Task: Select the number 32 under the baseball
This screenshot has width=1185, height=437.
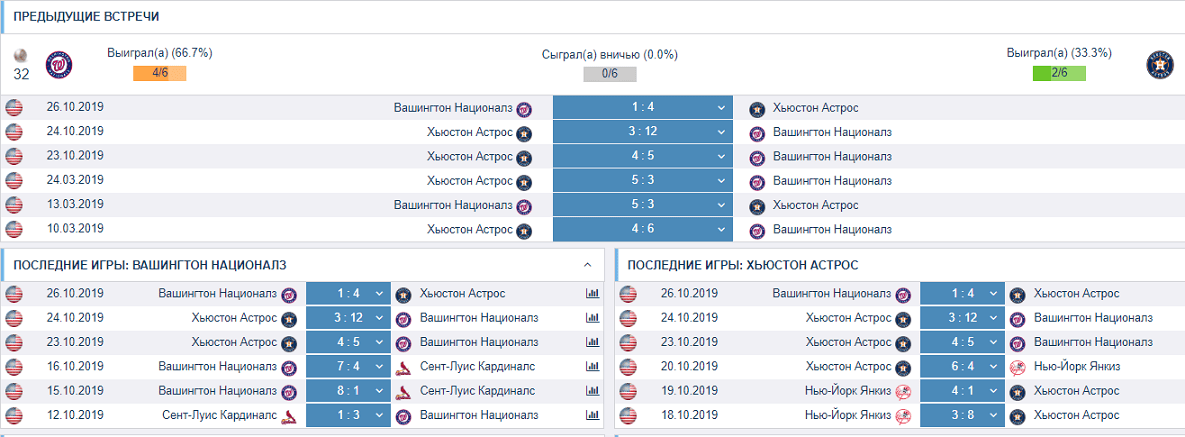Action: coord(21,74)
